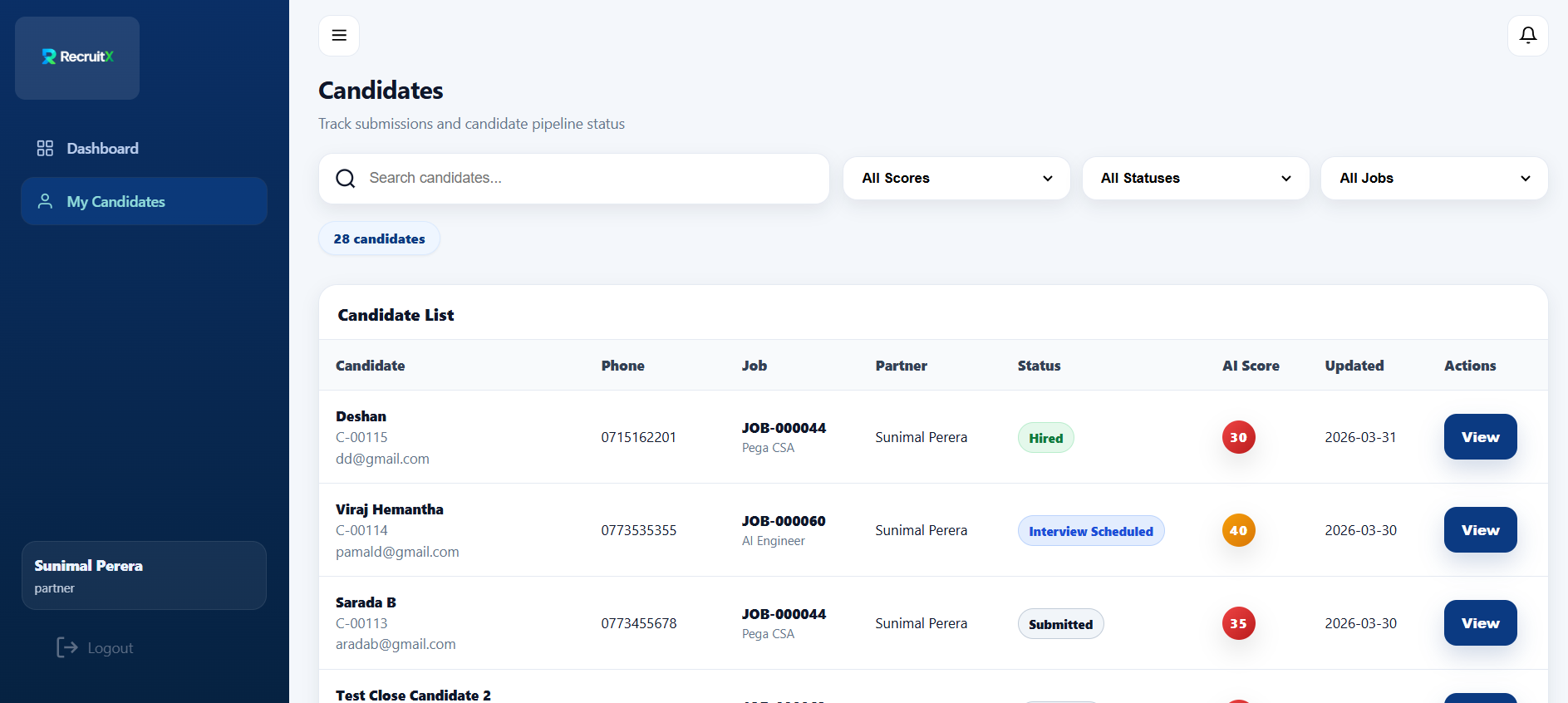The width and height of the screenshot is (1568, 703).
Task: Click Viraj's orange AI score 40 badge
Action: click(x=1238, y=531)
